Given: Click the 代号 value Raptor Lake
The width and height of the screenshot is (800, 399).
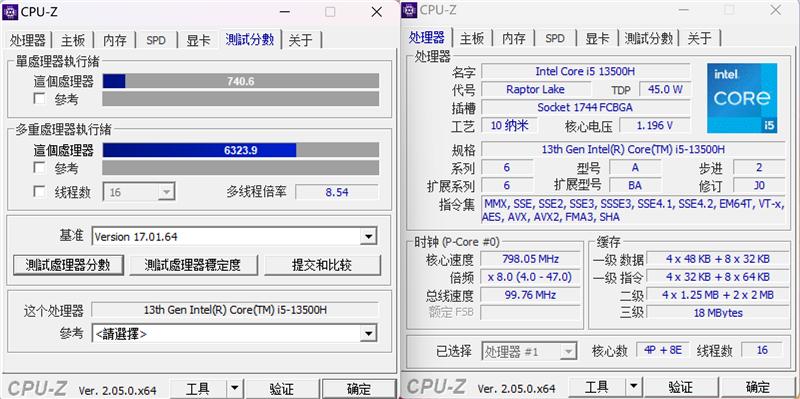Looking at the screenshot, I should tap(535, 89).
